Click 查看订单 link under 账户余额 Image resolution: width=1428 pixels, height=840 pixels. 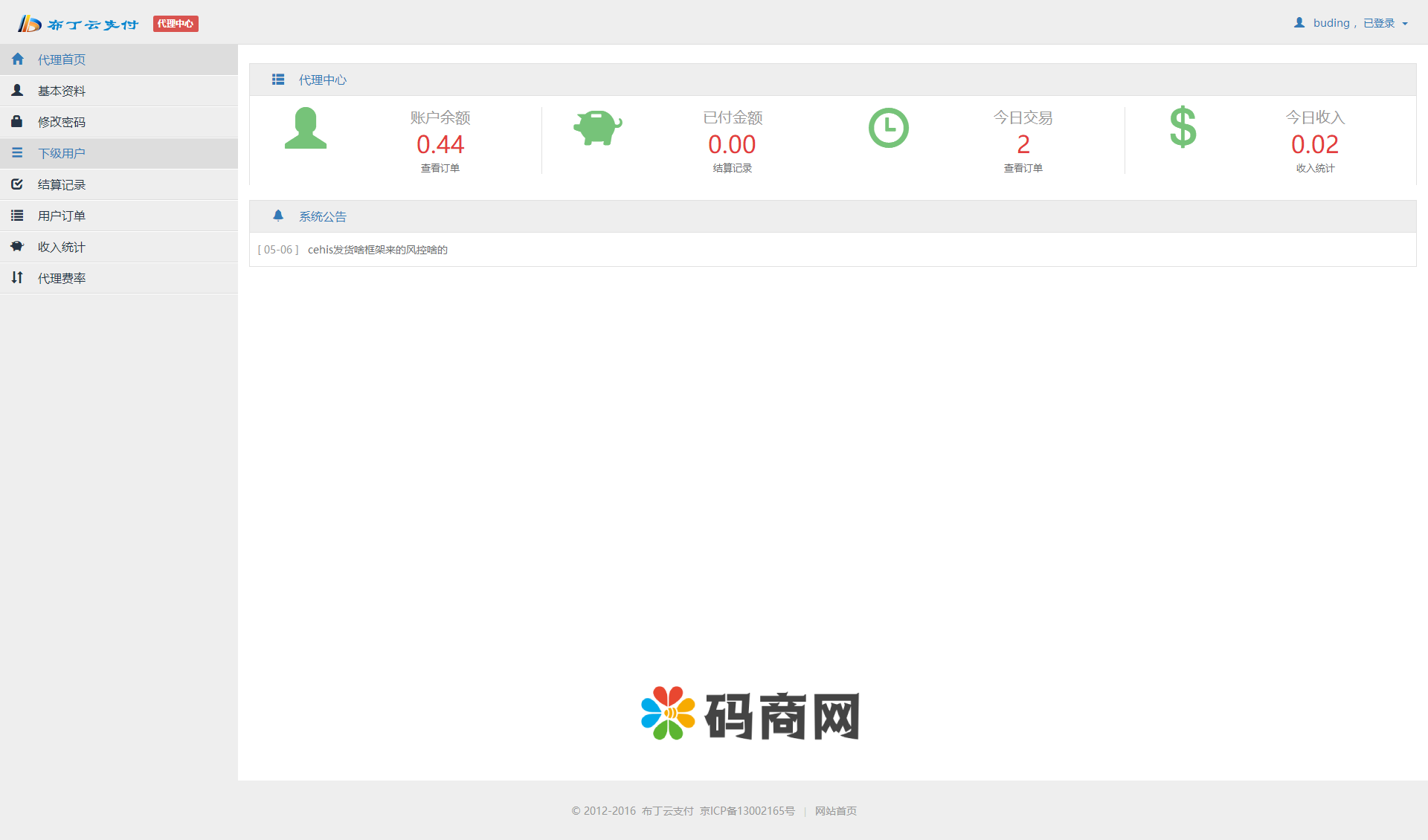point(440,168)
